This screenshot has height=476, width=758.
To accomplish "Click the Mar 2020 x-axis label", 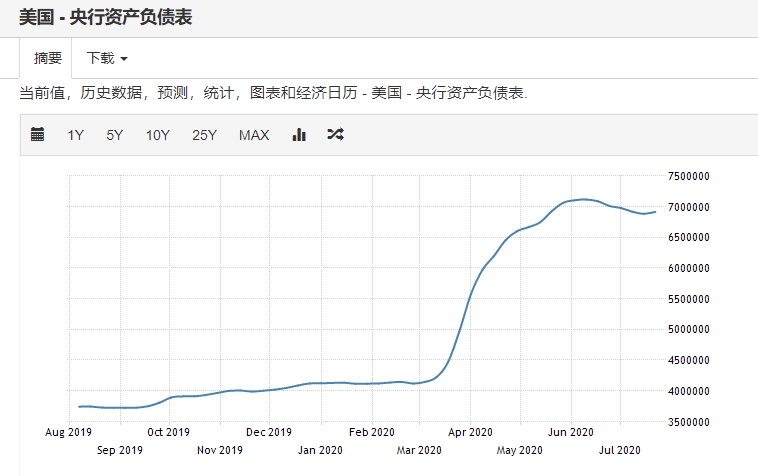I will click(419, 450).
